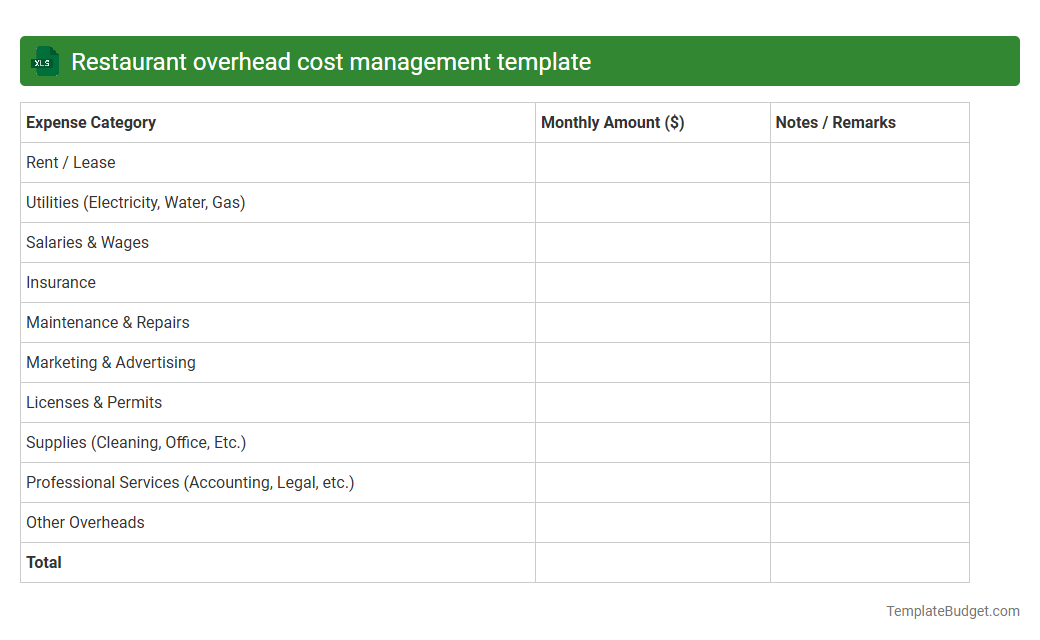Screen dimensions: 1040x640
Task: Click the Monthly Amount cell for Rent / Lease
Action: point(652,162)
